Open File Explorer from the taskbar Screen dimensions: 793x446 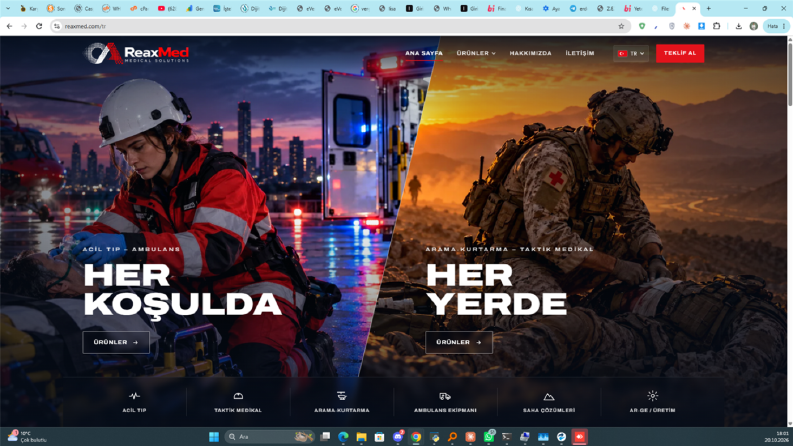(x=361, y=437)
